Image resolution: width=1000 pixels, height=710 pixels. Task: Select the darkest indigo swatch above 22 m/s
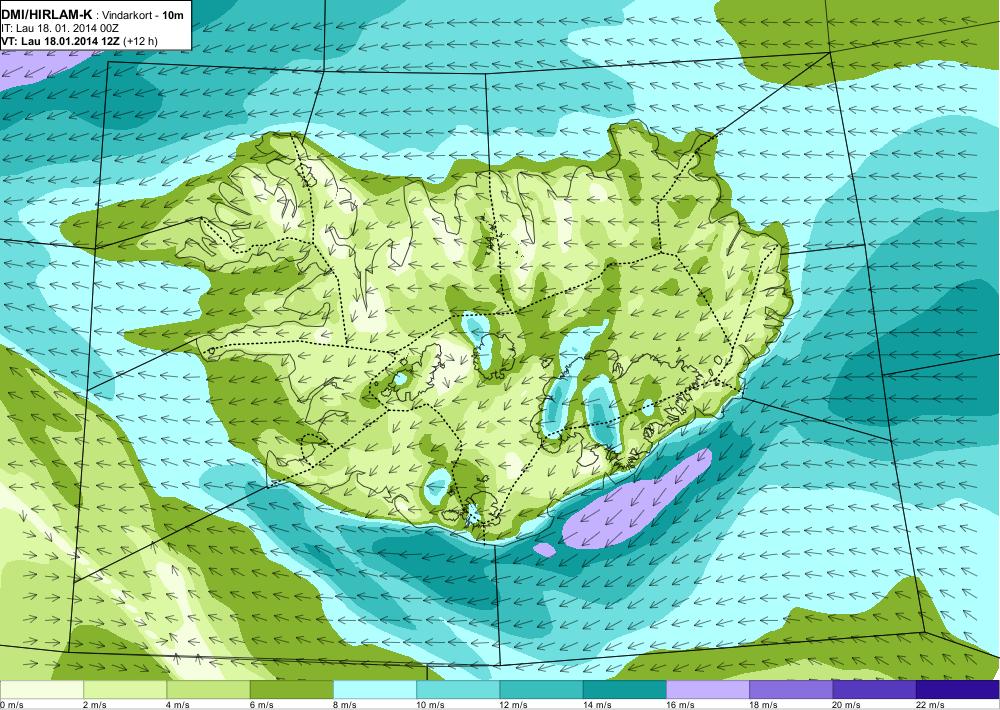click(x=958, y=690)
